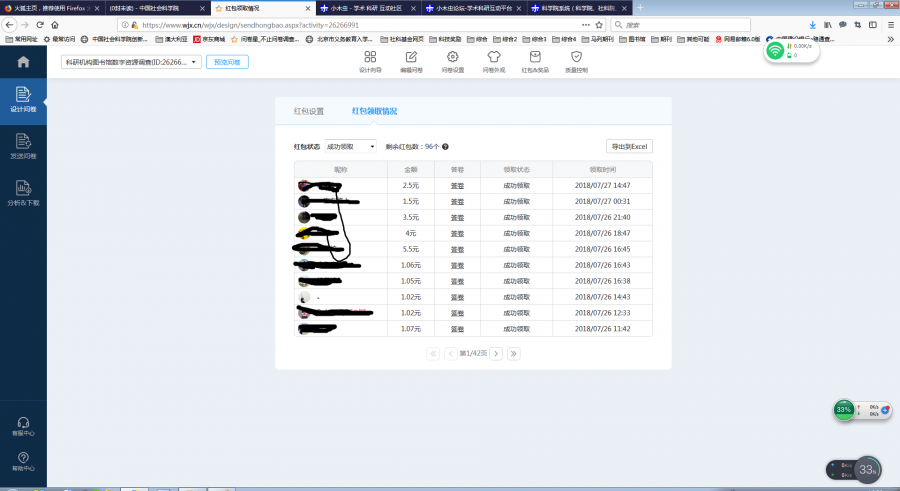The width and height of the screenshot is (900, 491).
Task: Open 分析&下载 in the left sidebar
Action: tap(22, 192)
